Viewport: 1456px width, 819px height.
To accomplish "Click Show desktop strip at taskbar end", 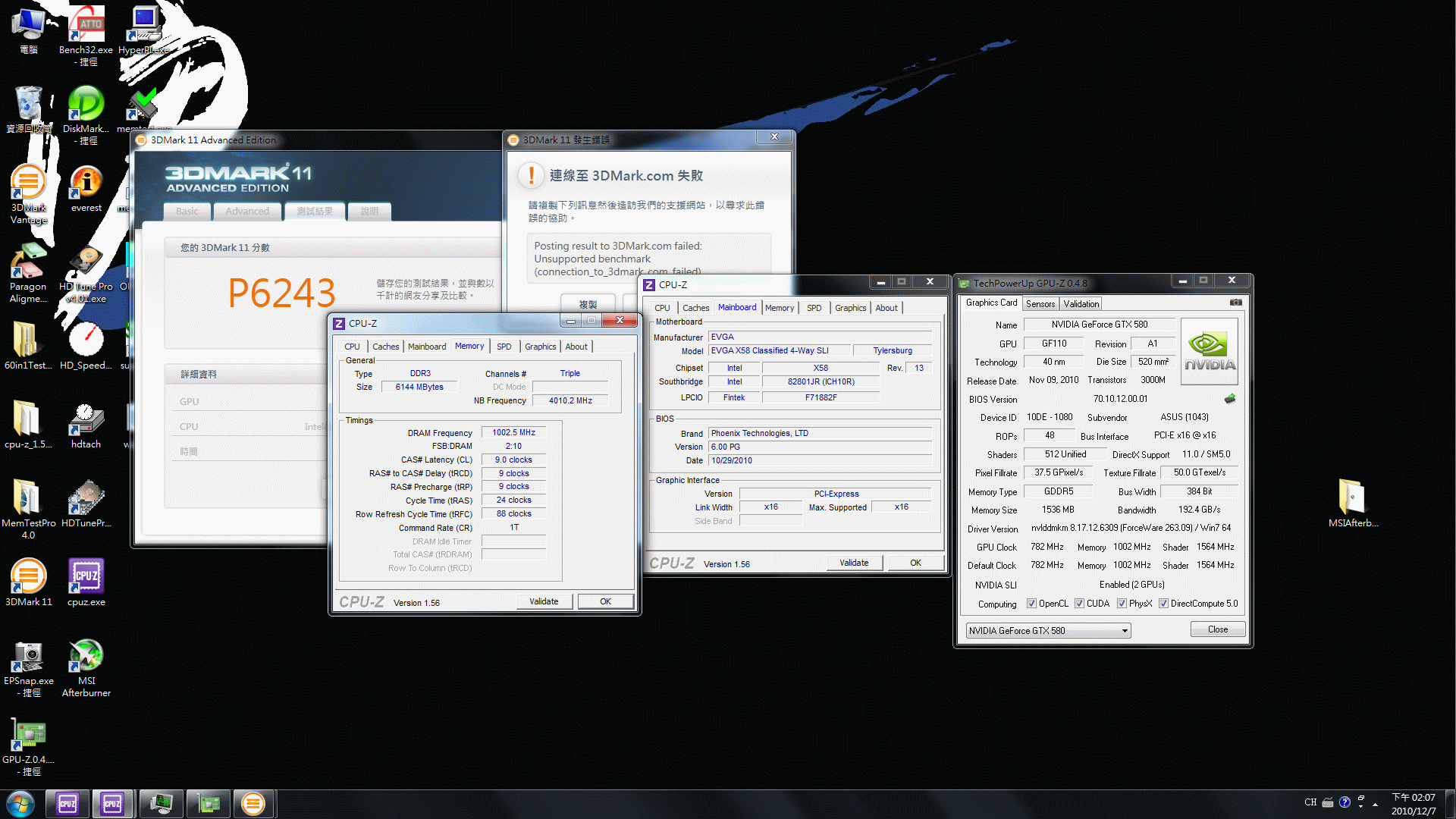I will 1449,804.
